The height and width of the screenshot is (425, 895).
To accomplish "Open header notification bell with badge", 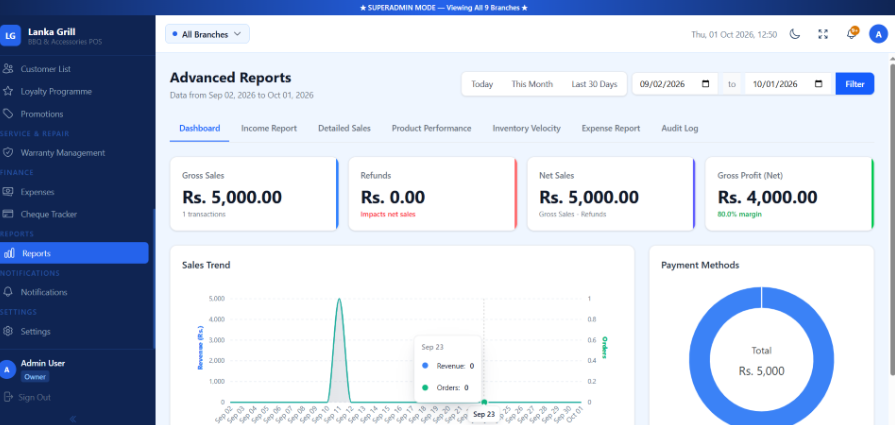I will pyautogui.click(x=851, y=34).
